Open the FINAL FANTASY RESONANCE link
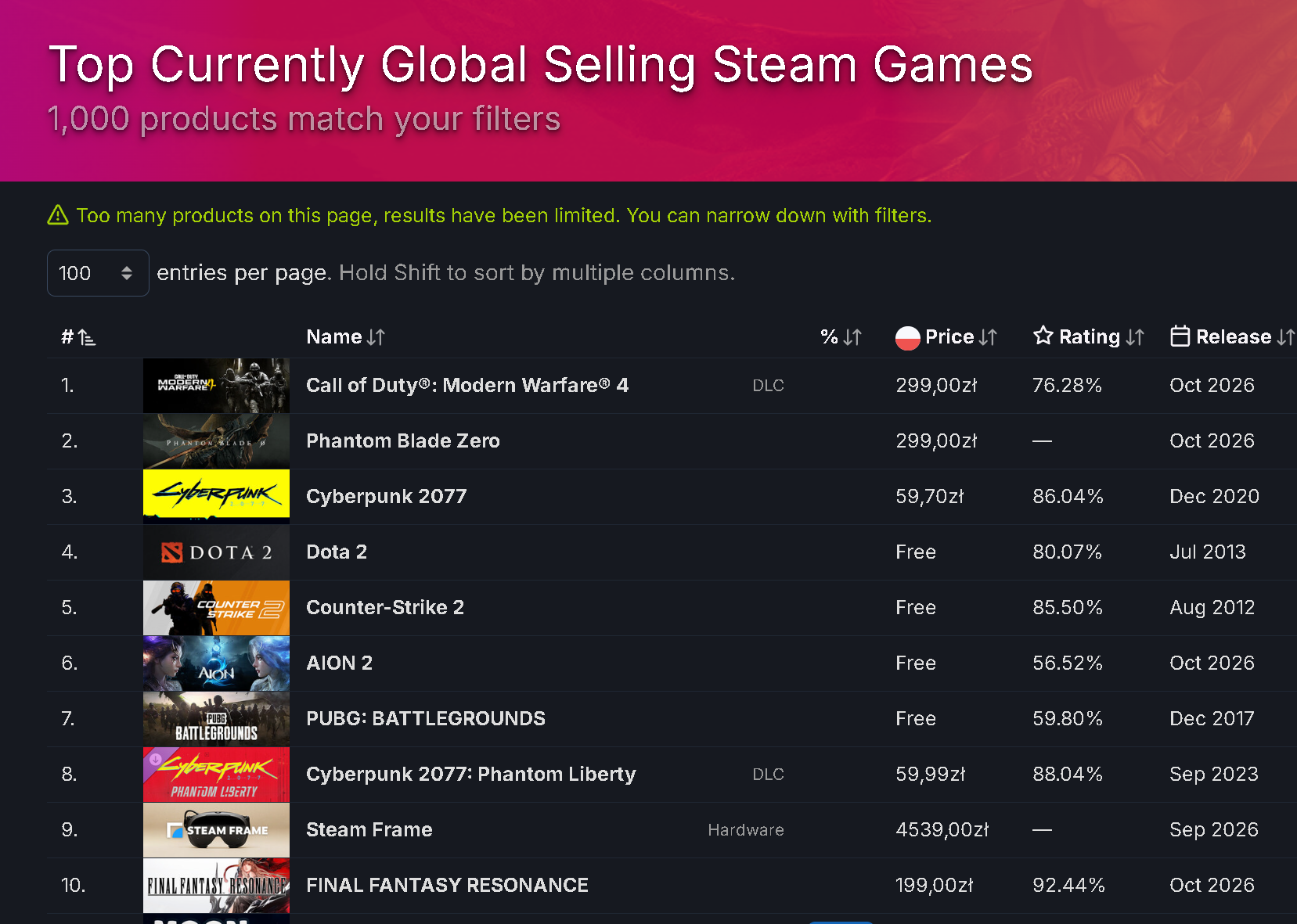 (x=448, y=885)
